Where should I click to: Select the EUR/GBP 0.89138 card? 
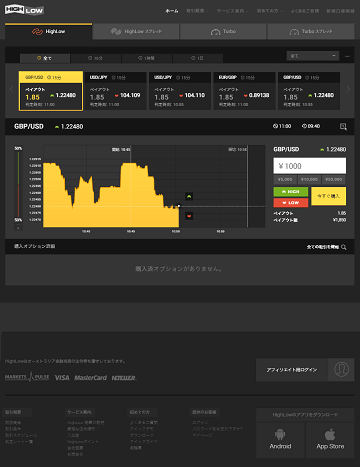[245, 91]
